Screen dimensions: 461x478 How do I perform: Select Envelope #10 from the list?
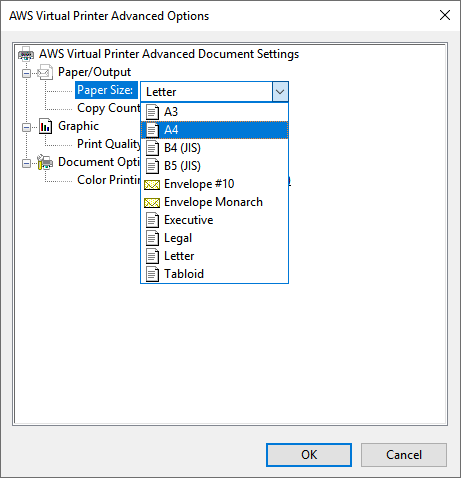coord(214,184)
